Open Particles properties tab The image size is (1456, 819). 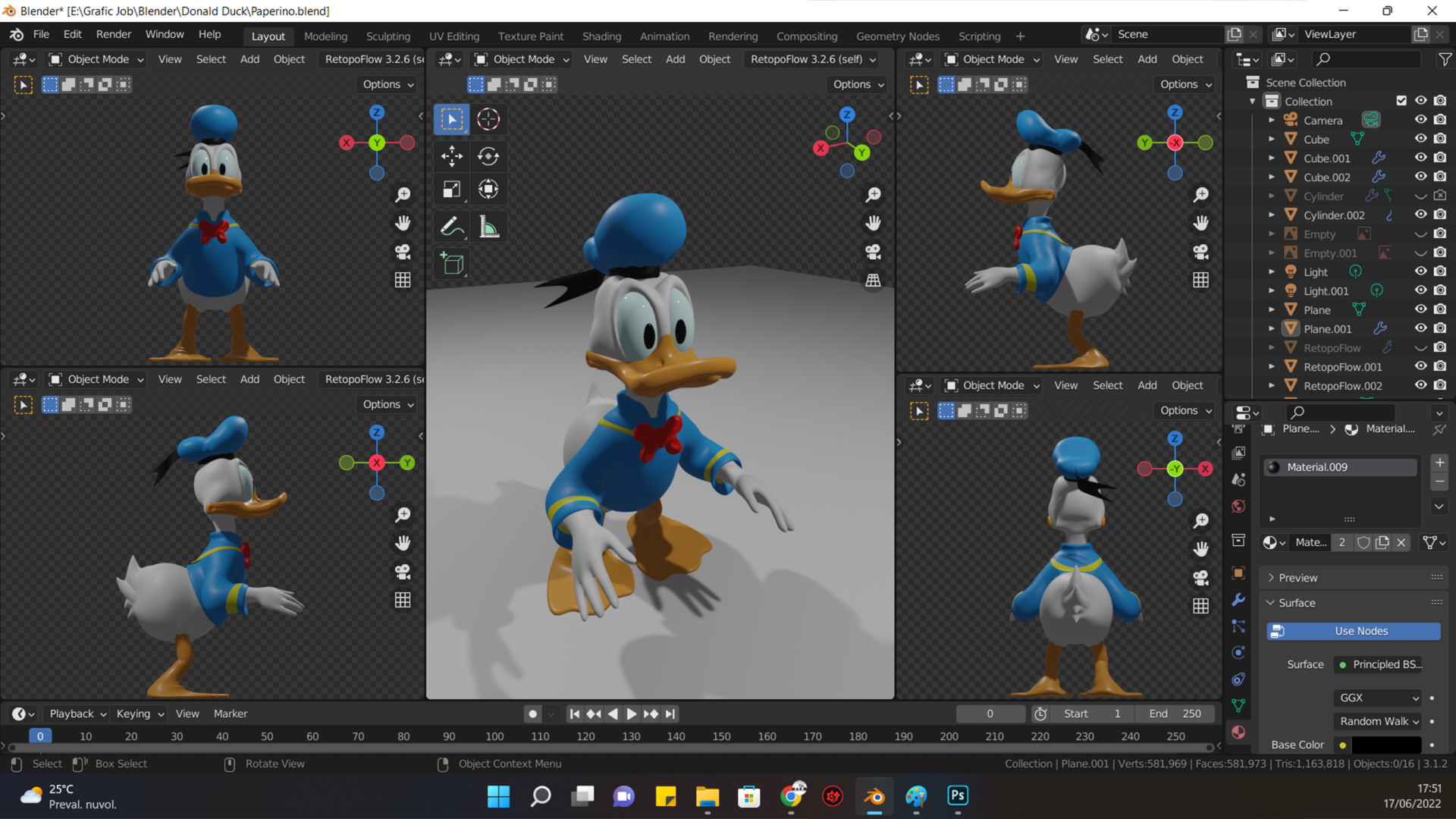click(1238, 626)
